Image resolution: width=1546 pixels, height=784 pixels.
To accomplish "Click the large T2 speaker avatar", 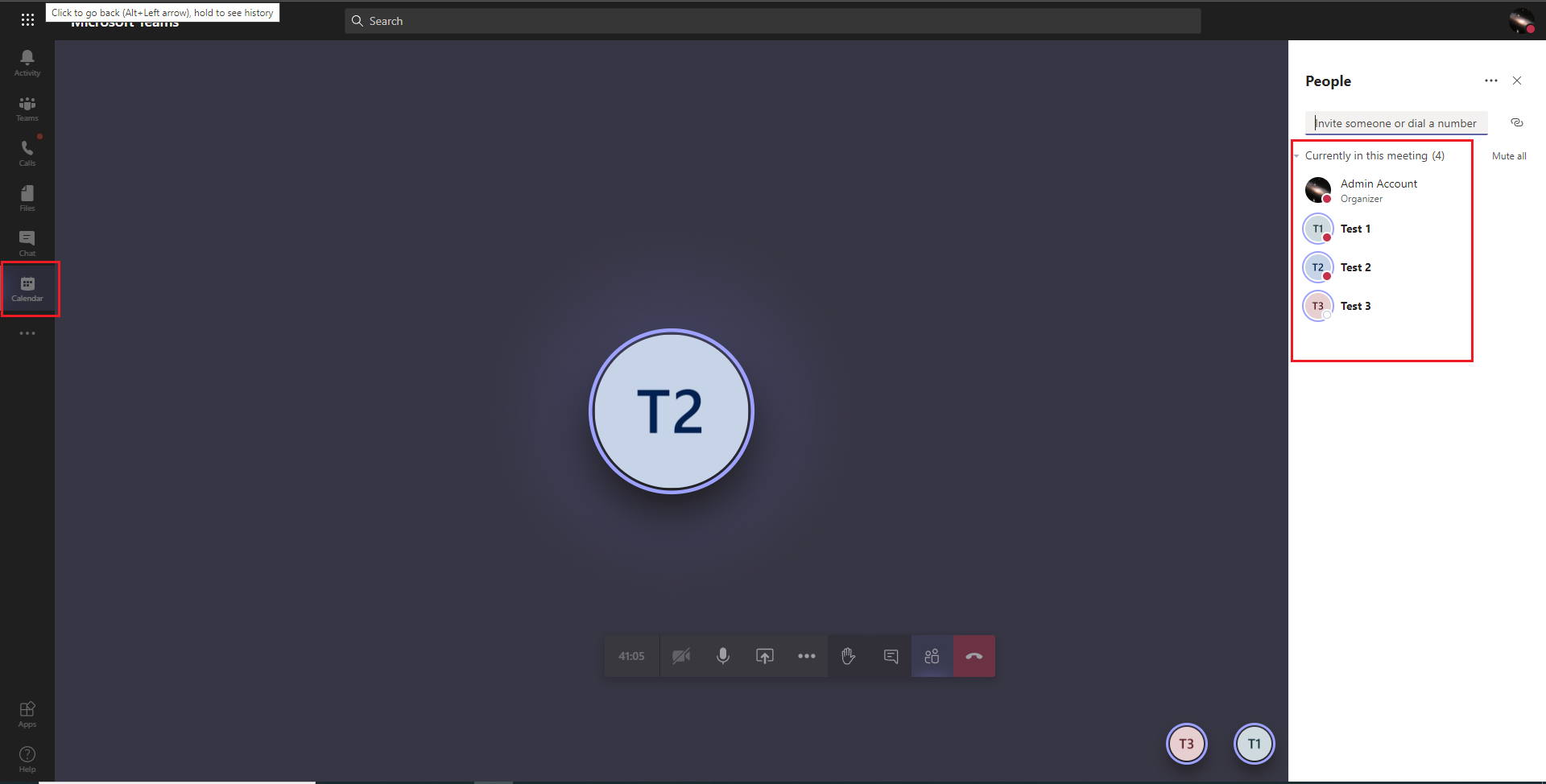I will click(x=672, y=411).
